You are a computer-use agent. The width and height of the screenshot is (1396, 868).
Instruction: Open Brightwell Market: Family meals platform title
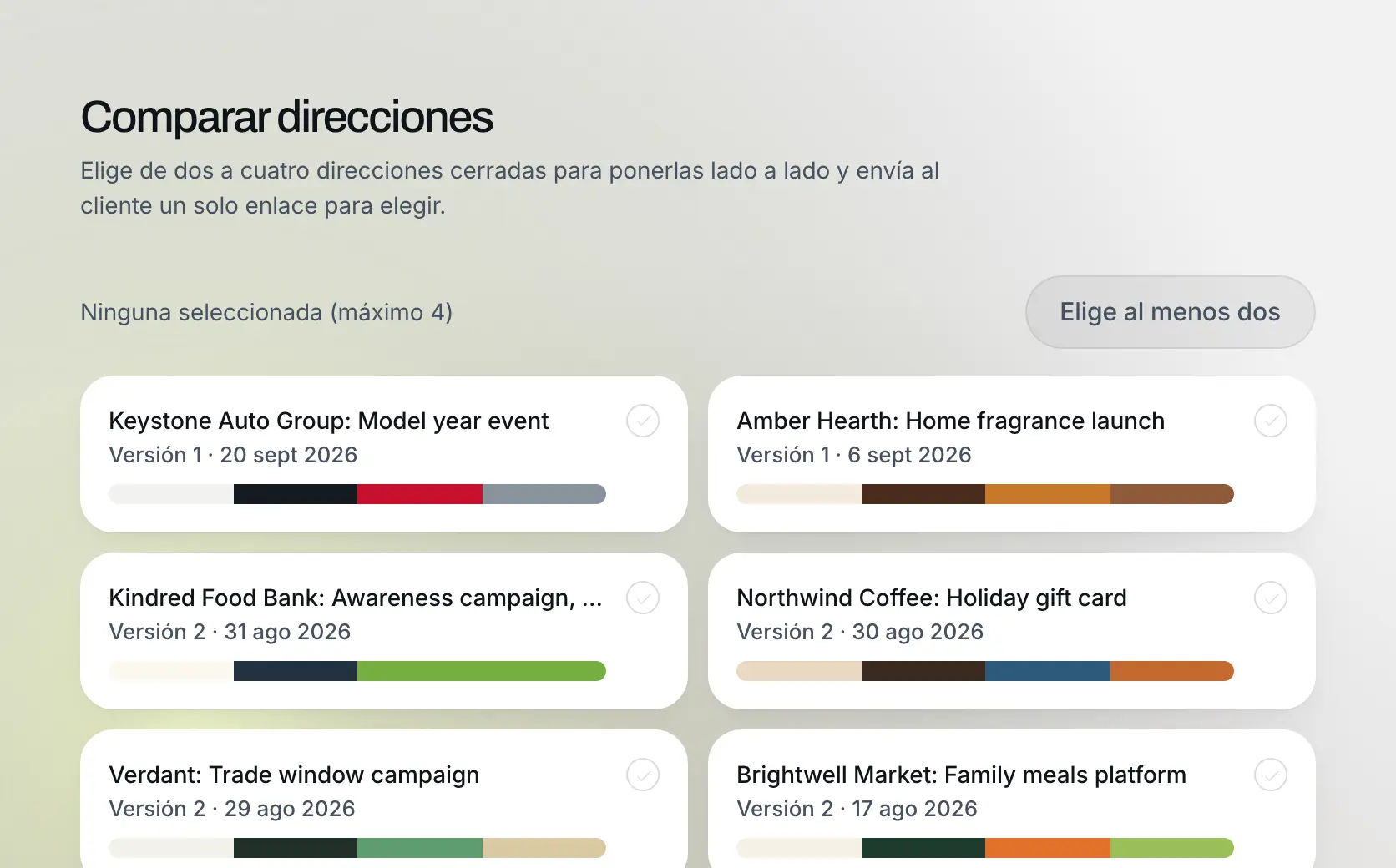pyautogui.click(x=961, y=775)
